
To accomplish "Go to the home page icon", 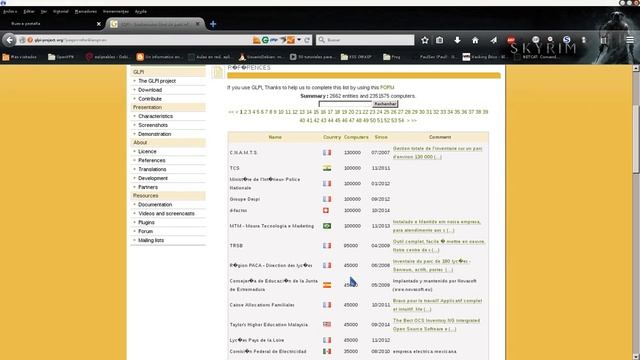I will pyautogui.click(x=475, y=40).
